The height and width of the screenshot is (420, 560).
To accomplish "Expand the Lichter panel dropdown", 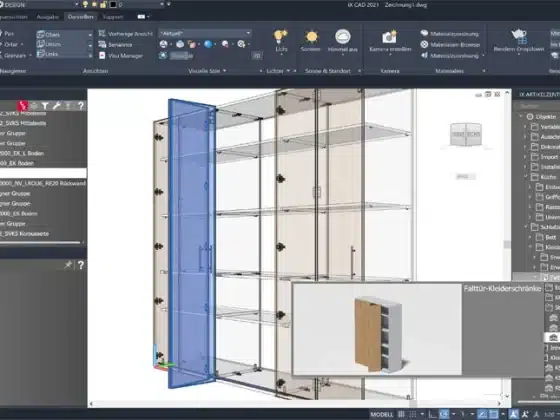I will point(288,71).
